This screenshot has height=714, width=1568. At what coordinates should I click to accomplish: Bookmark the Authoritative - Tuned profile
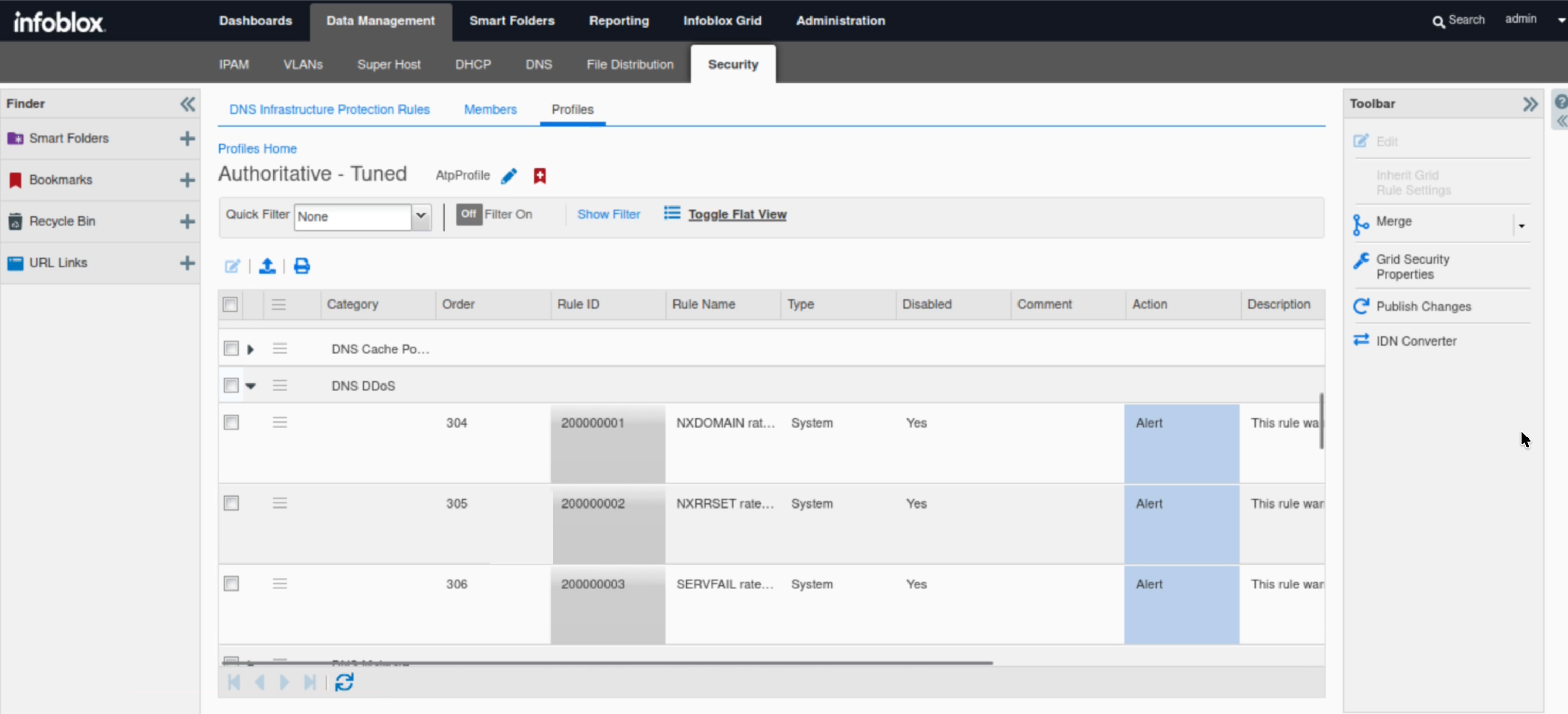[x=539, y=176]
